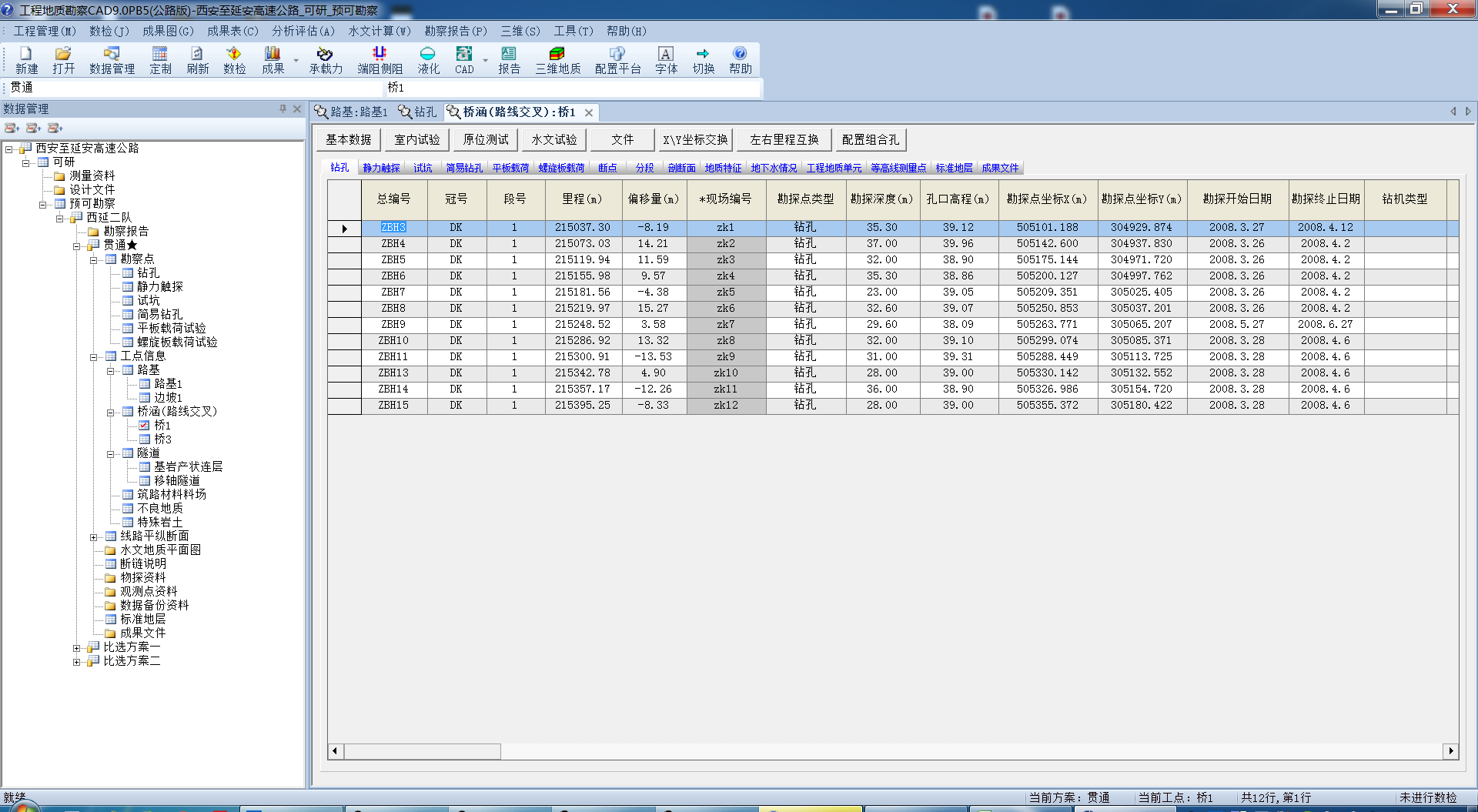Click the 成果 toolbar icon

point(273,60)
